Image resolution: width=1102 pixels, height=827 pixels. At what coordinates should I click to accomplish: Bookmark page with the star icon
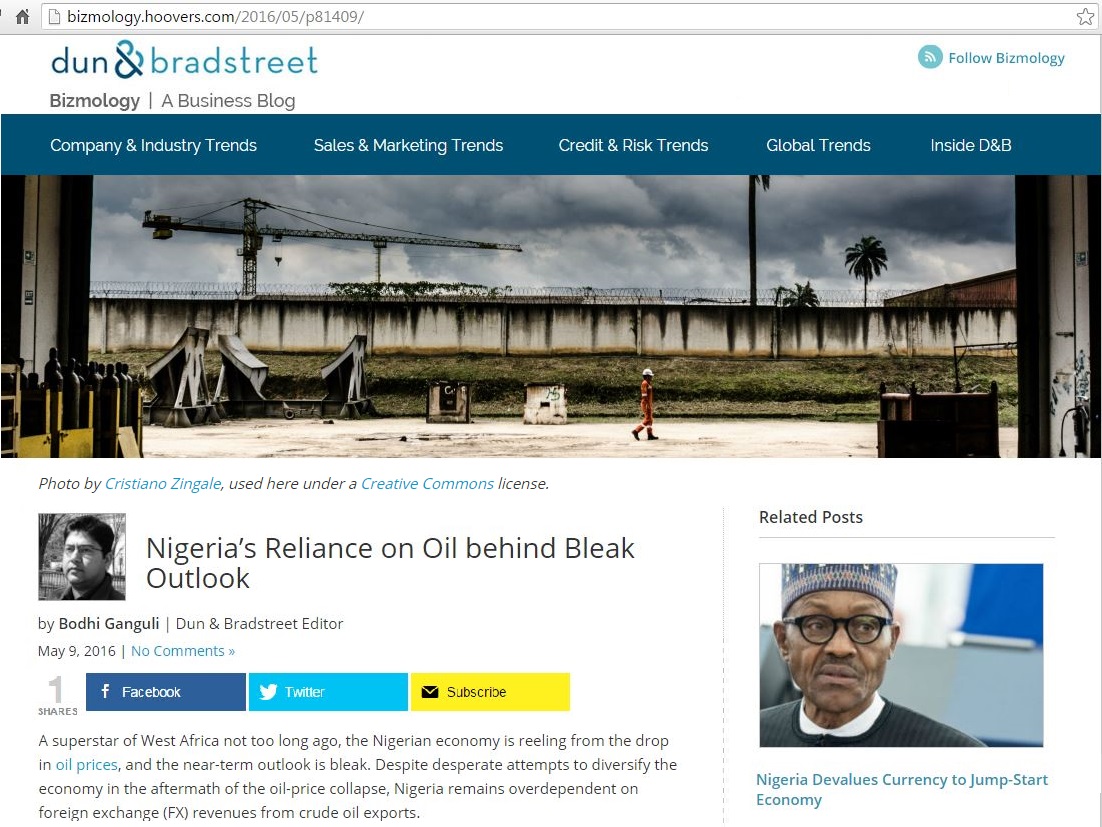1085,17
